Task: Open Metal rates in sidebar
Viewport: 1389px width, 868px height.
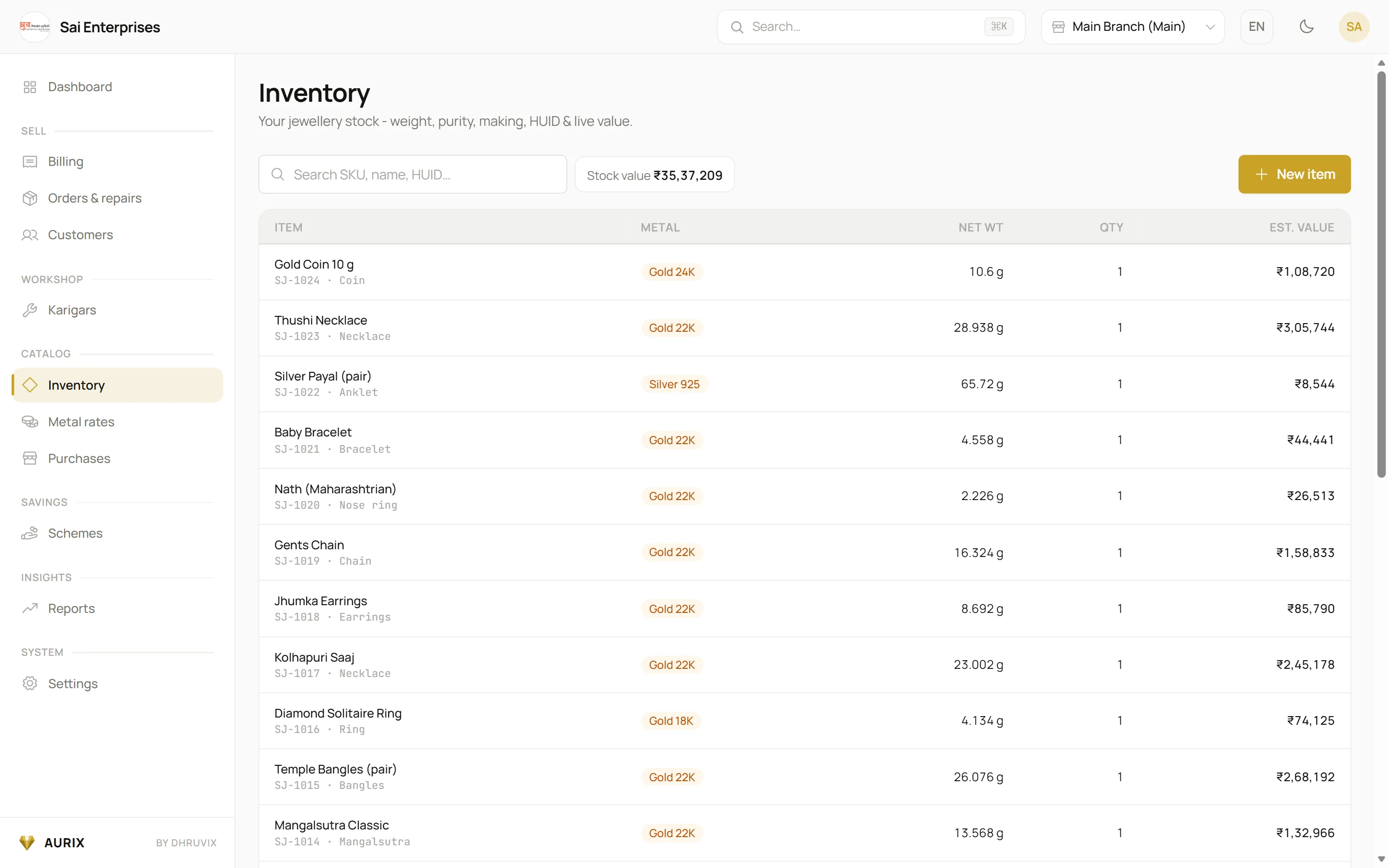Action: click(117, 422)
